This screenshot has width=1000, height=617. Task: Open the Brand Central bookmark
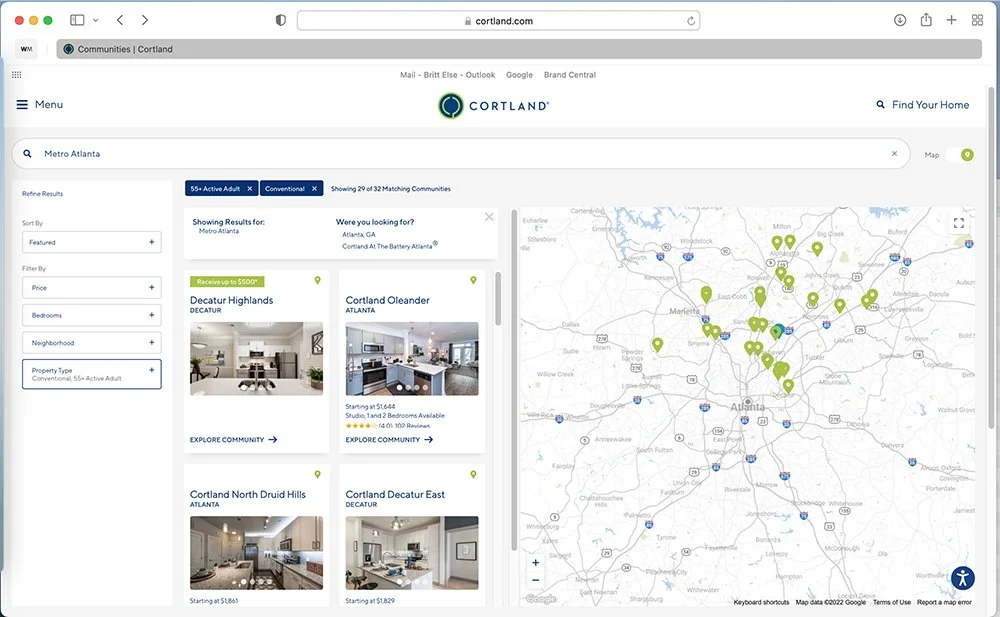click(570, 75)
